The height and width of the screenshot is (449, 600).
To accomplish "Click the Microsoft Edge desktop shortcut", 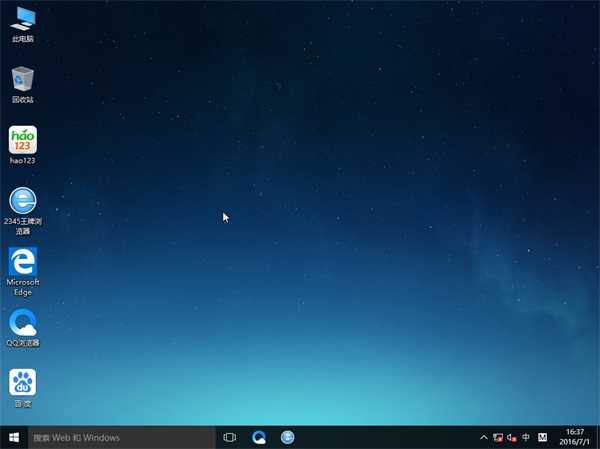I will pyautogui.click(x=22, y=262).
